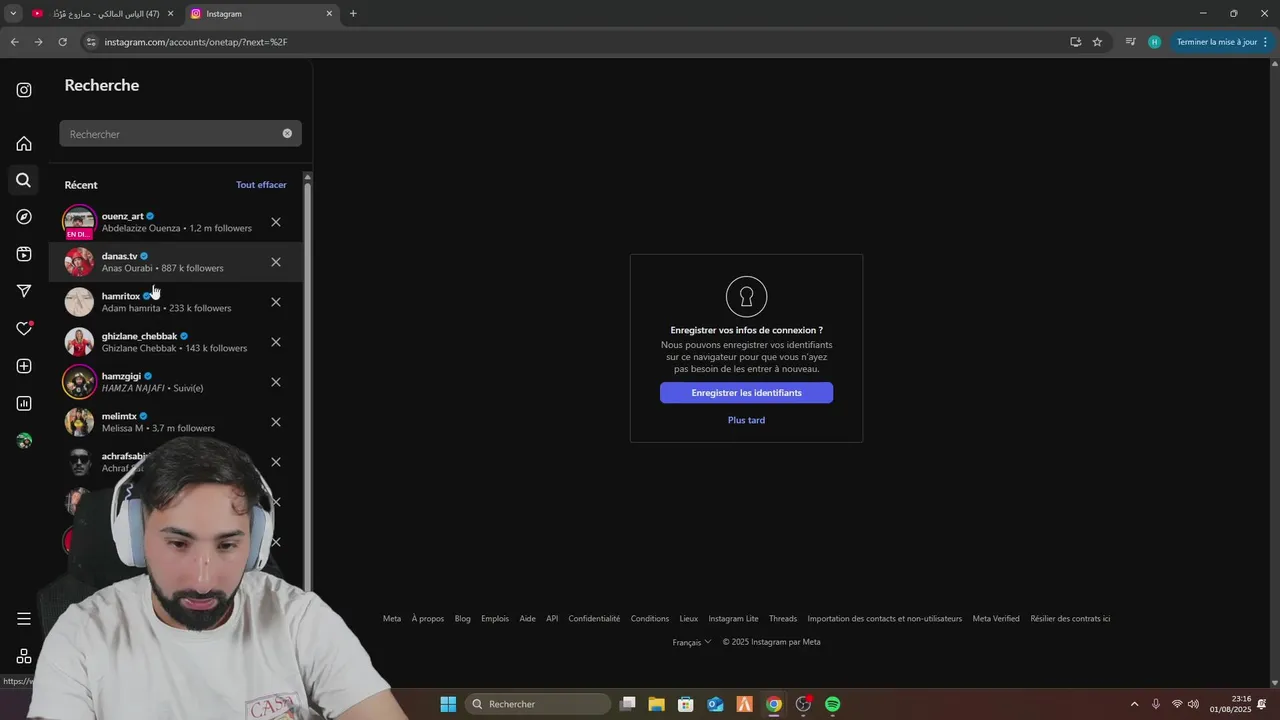Viewport: 1280px width, 720px height.
Task: Open the Messages paper plane icon
Action: pos(24,291)
